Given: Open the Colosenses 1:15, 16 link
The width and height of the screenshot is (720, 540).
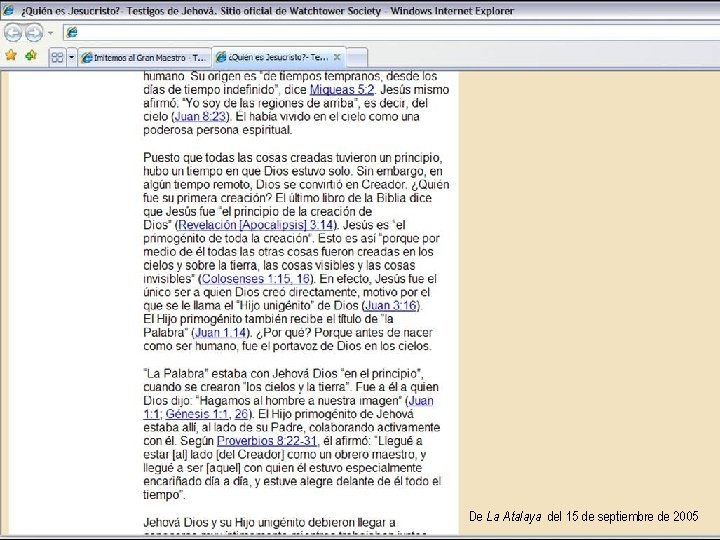Looking at the screenshot, I should pyautogui.click(x=256, y=278).
